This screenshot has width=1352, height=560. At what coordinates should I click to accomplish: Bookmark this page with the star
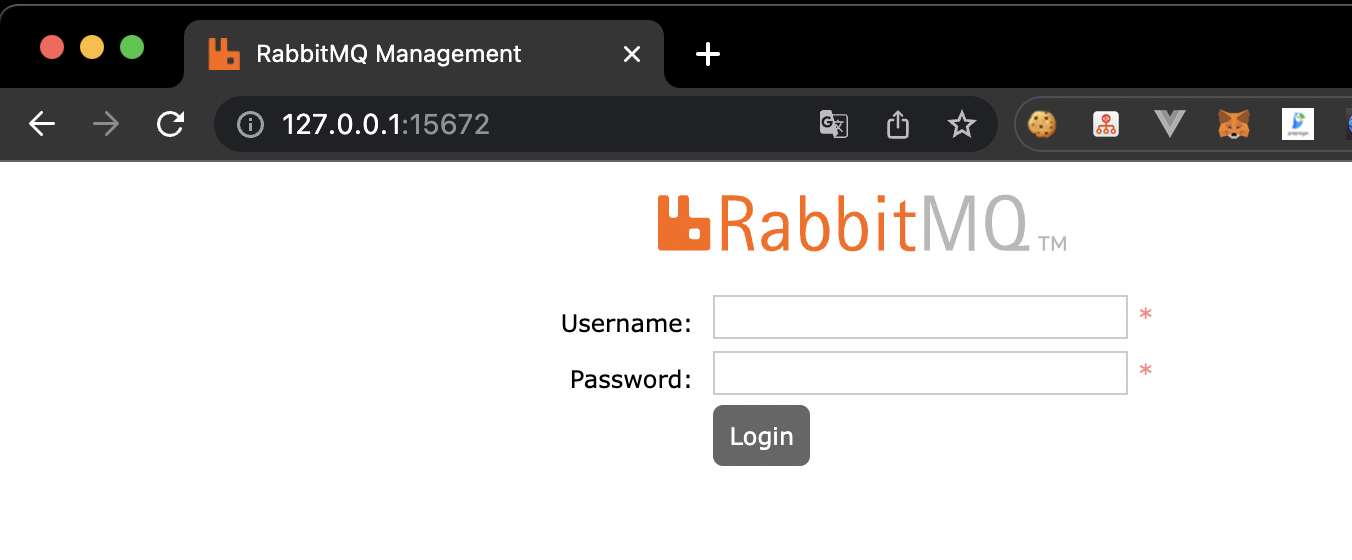962,124
